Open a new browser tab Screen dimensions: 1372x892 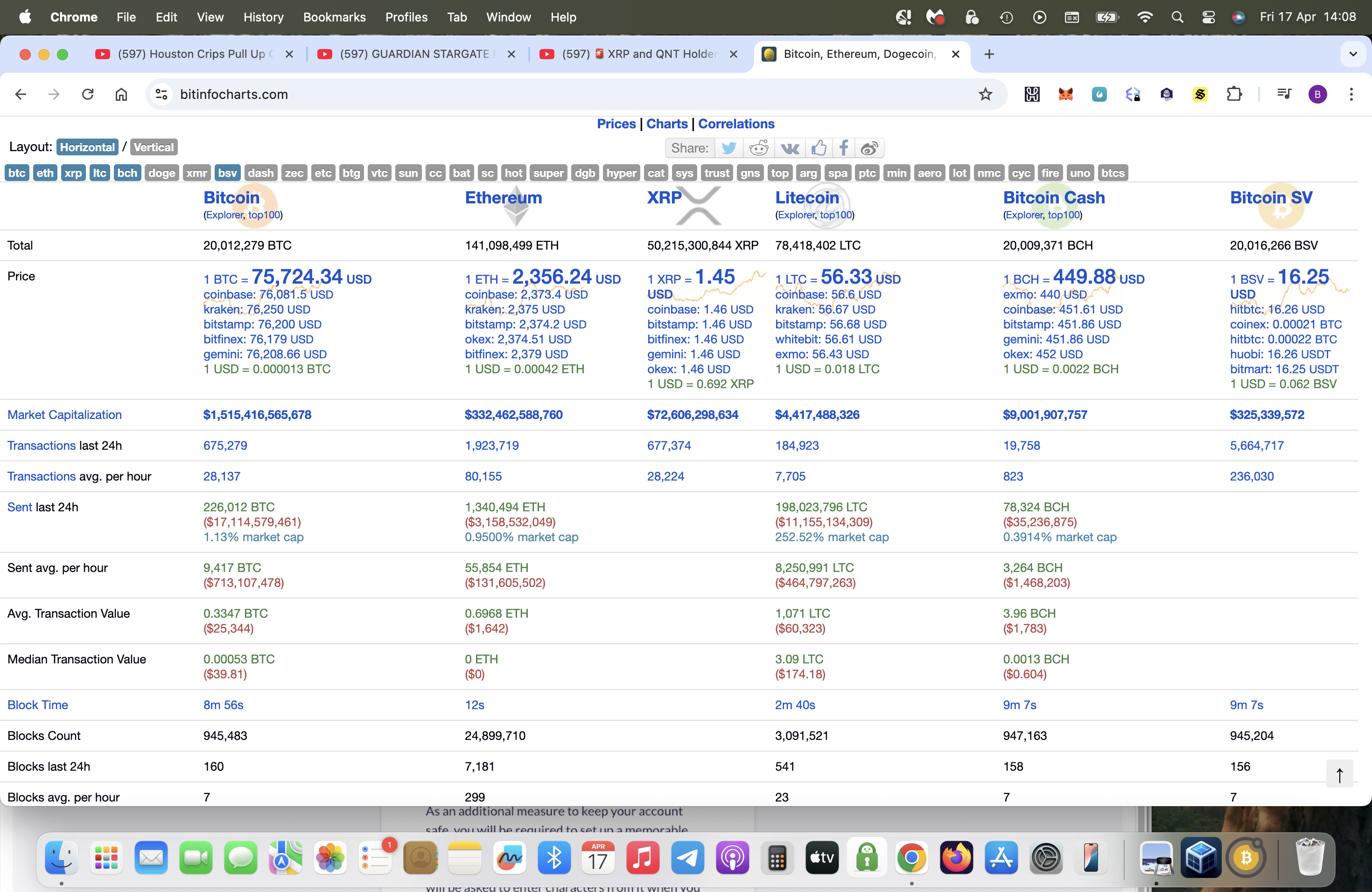(x=989, y=54)
